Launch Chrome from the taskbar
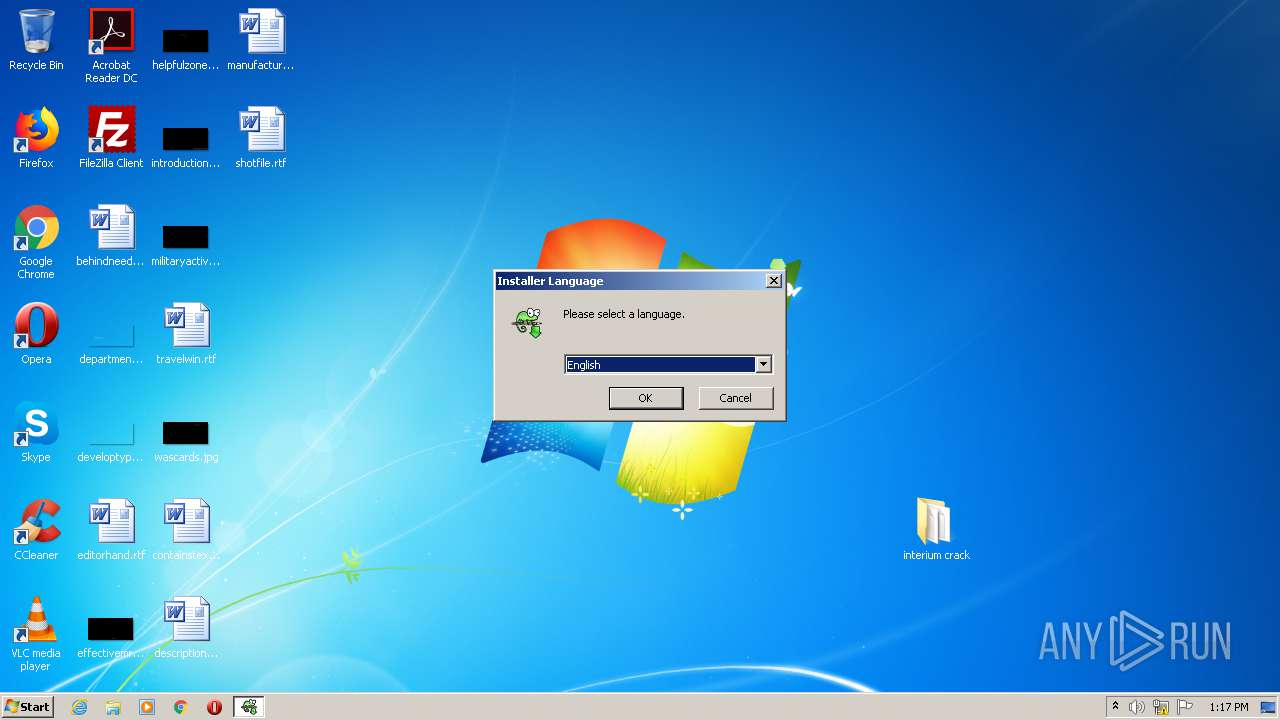Image resolution: width=1280 pixels, height=720 pixels. [x=181, y=707]
